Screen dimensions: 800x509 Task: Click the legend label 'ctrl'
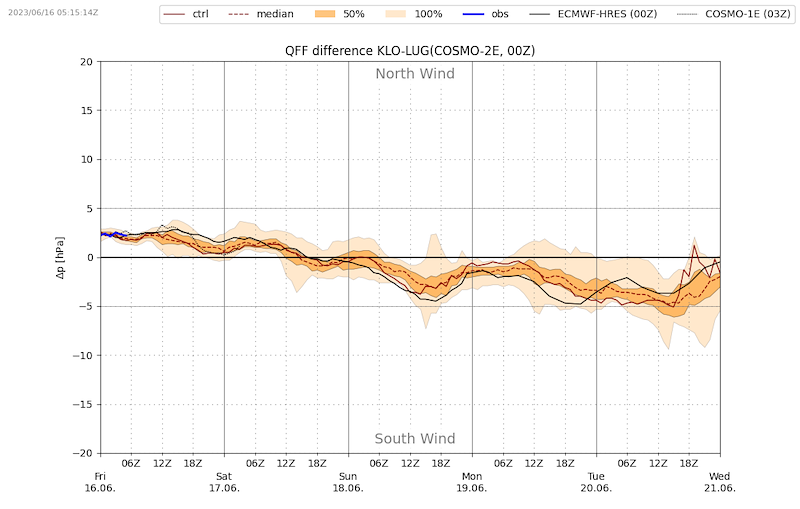pyautogui.click(x=201, y=14)
